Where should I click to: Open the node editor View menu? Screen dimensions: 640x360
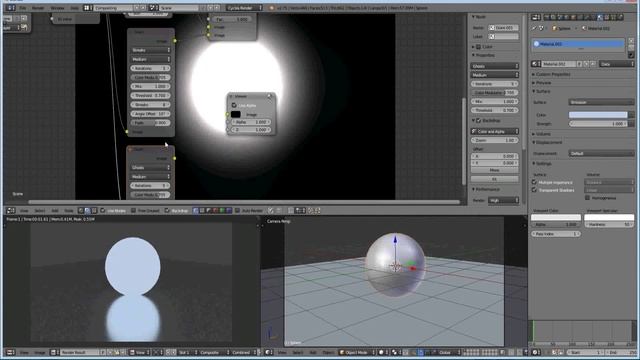click(x=24, y=211)
